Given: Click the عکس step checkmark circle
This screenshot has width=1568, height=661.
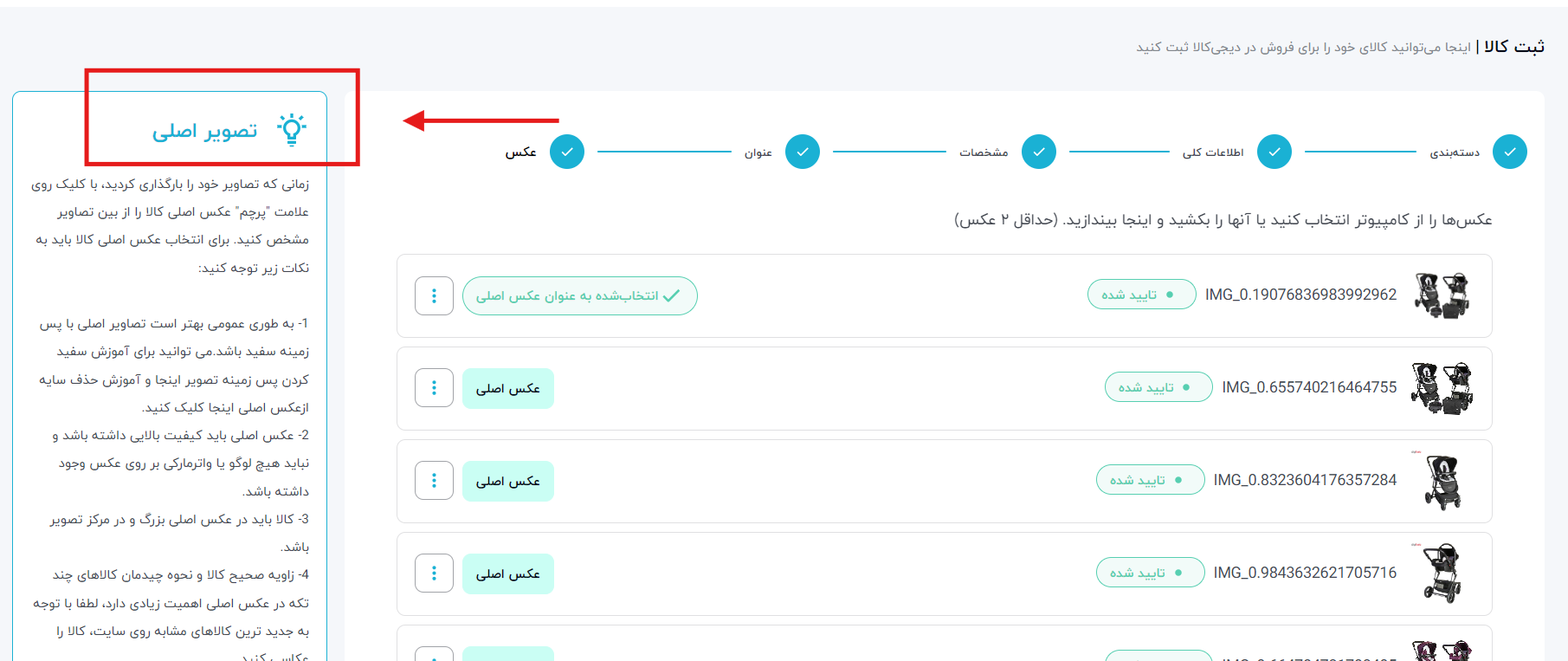Looking at the screenshot, I should pyautogui.click(x=567, y=152).
